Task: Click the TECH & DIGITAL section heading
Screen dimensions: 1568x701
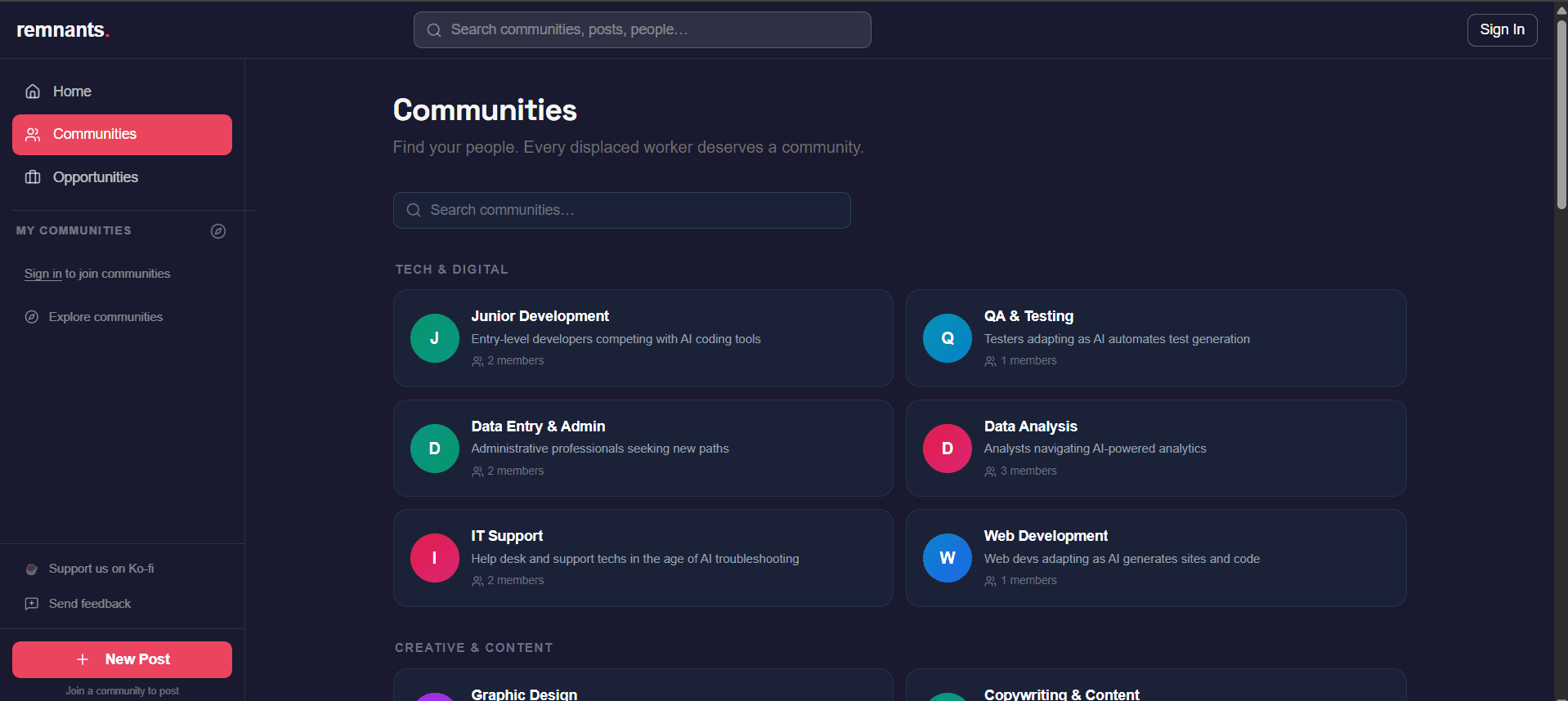Action: point(451,270)
